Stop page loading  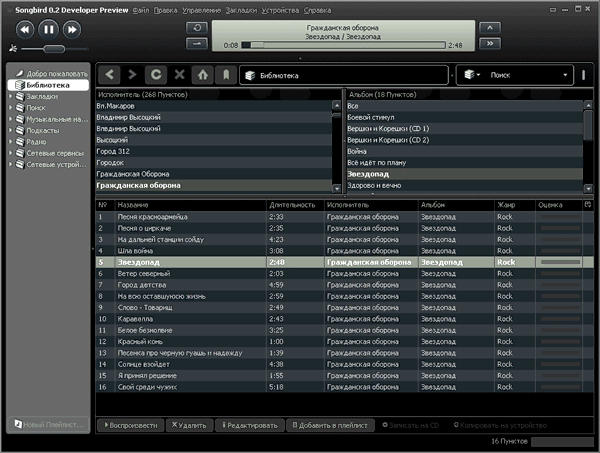[x=179, y=74]
